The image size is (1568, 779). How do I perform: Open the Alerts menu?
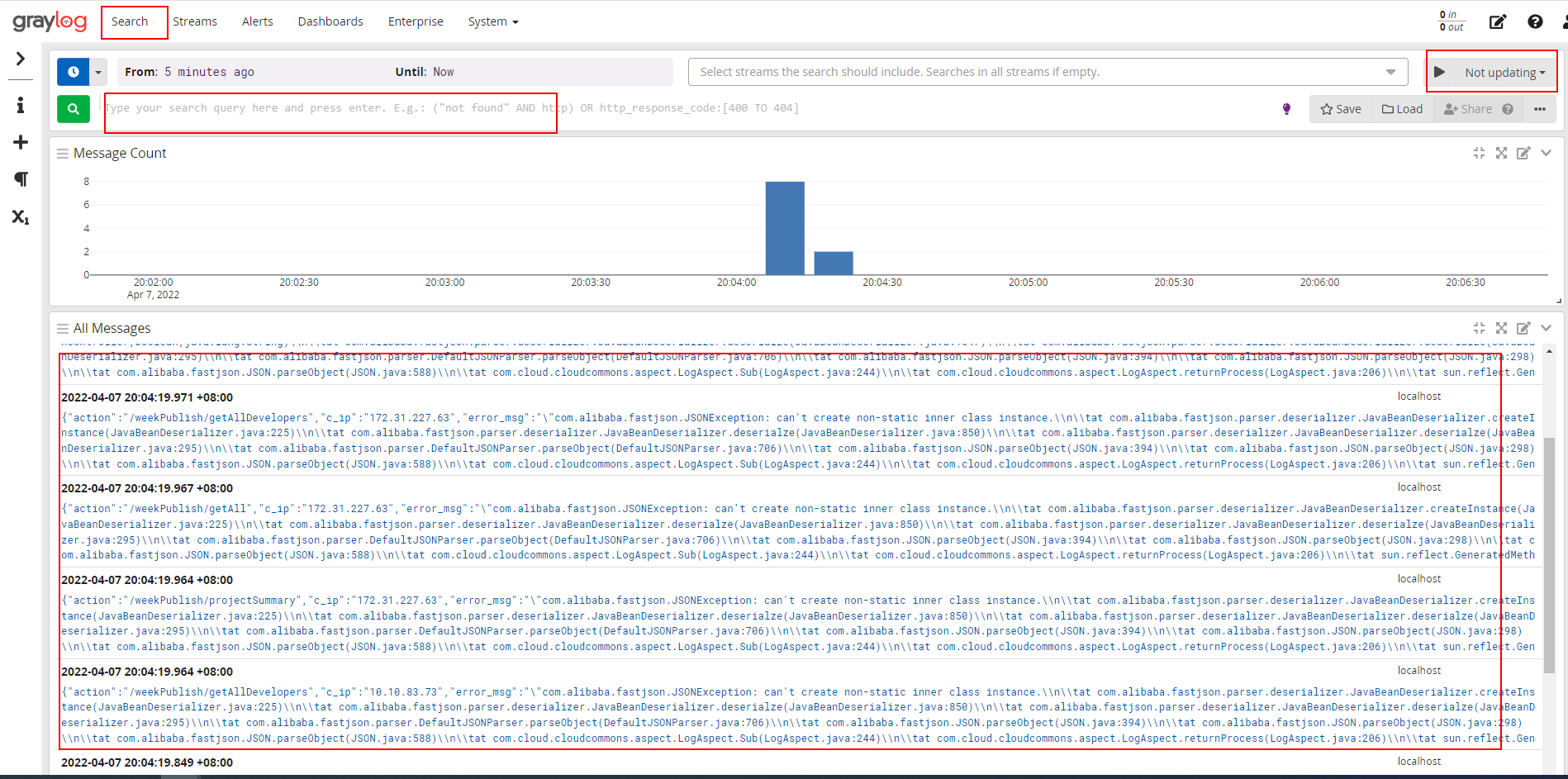(x=257, y=21)
